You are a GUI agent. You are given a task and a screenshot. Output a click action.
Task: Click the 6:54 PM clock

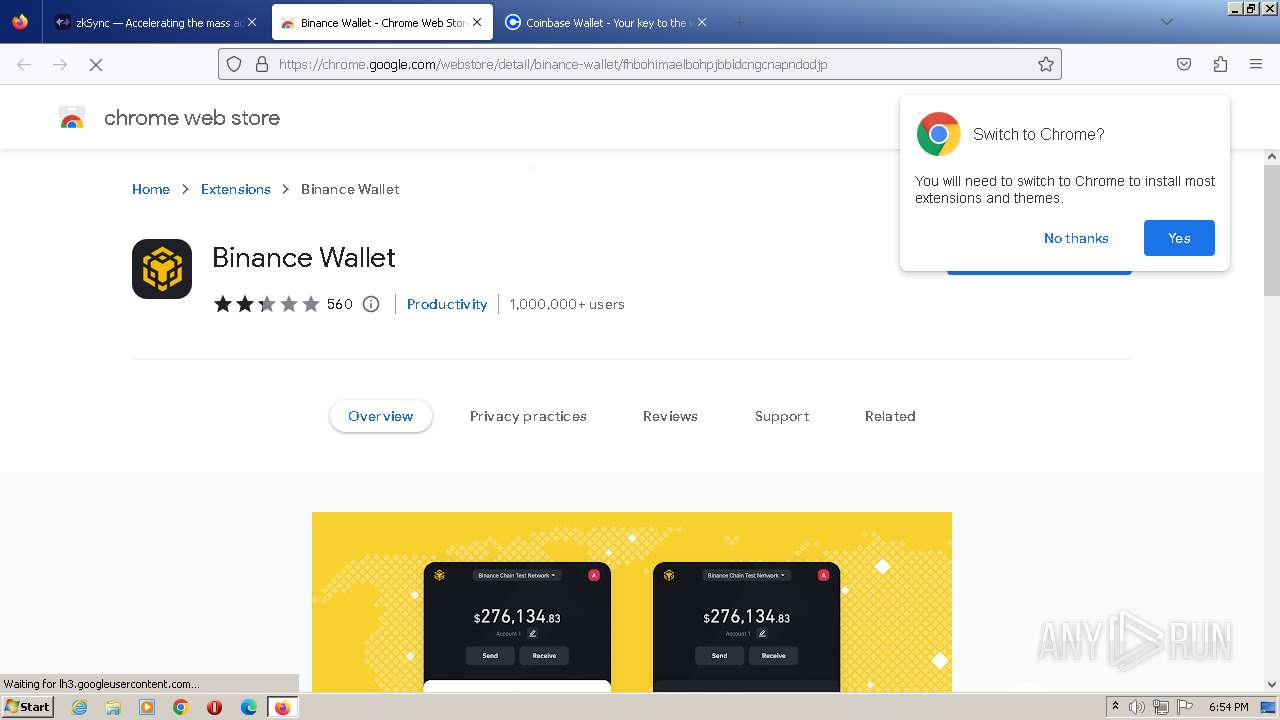tap(1228, 707)
